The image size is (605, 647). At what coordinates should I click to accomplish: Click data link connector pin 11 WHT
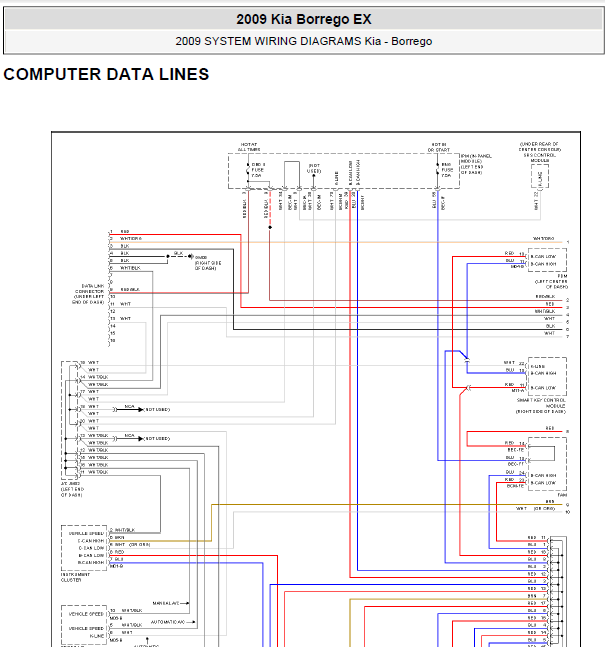coord(125,304)
